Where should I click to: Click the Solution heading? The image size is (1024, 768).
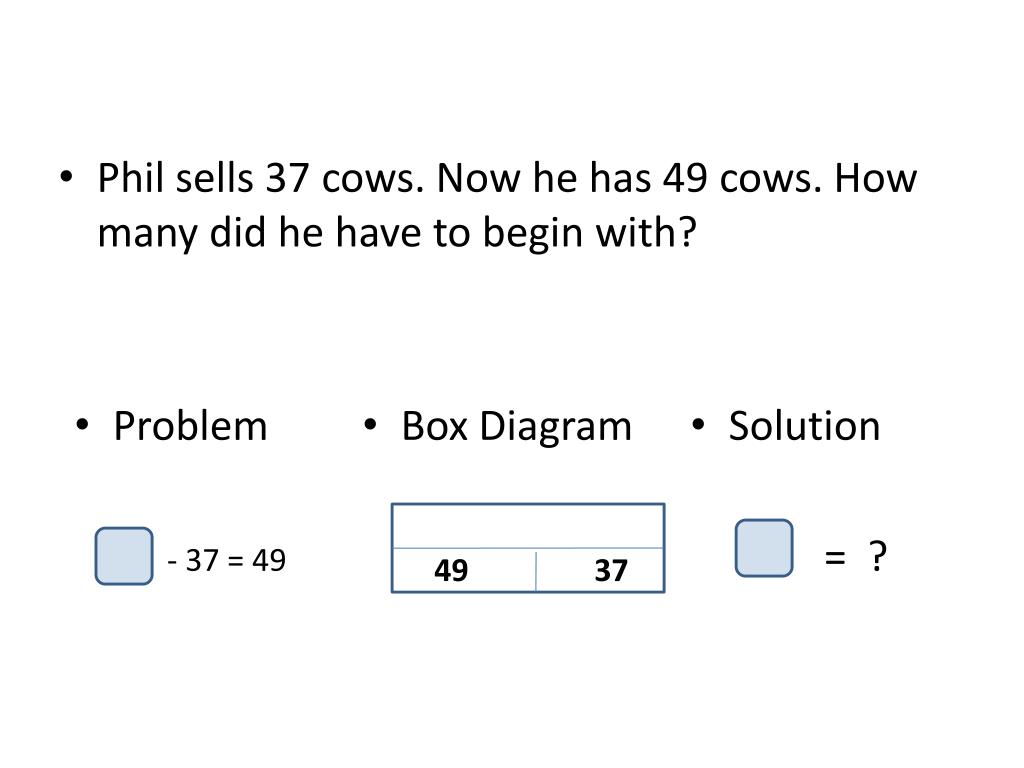click(805, 426)
